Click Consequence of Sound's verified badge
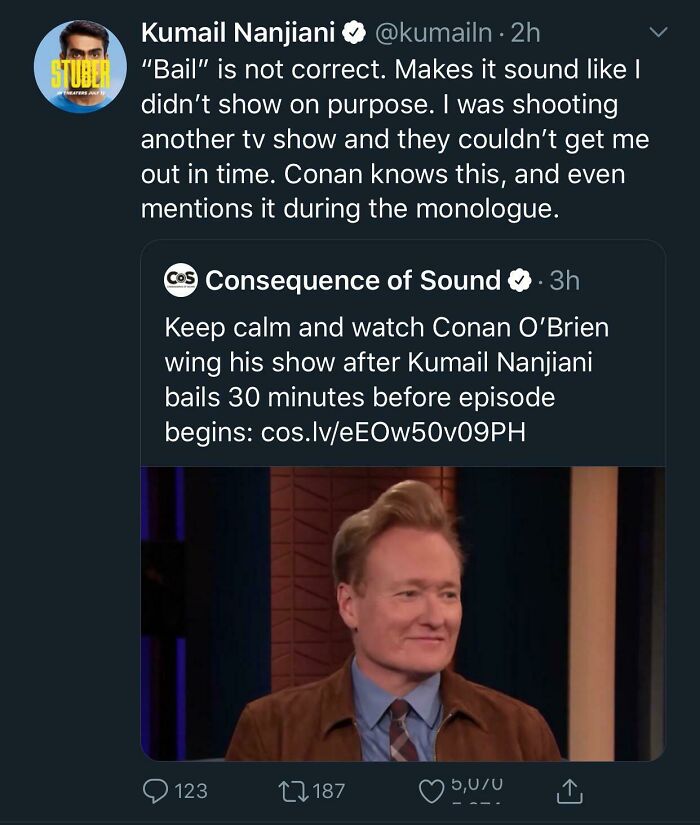Viewport: 700px width, 825px height. pyautogui.click(x=520, y=281)
